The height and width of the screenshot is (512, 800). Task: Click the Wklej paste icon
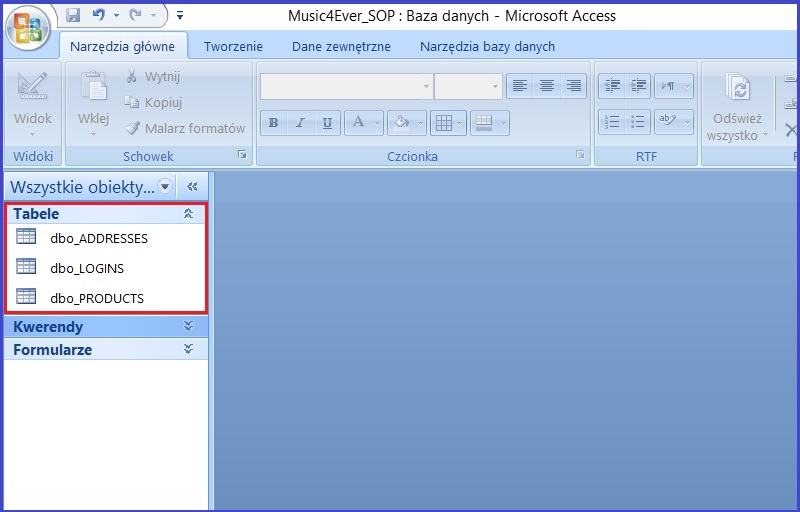pyautogui.click(x=93, y=90)
